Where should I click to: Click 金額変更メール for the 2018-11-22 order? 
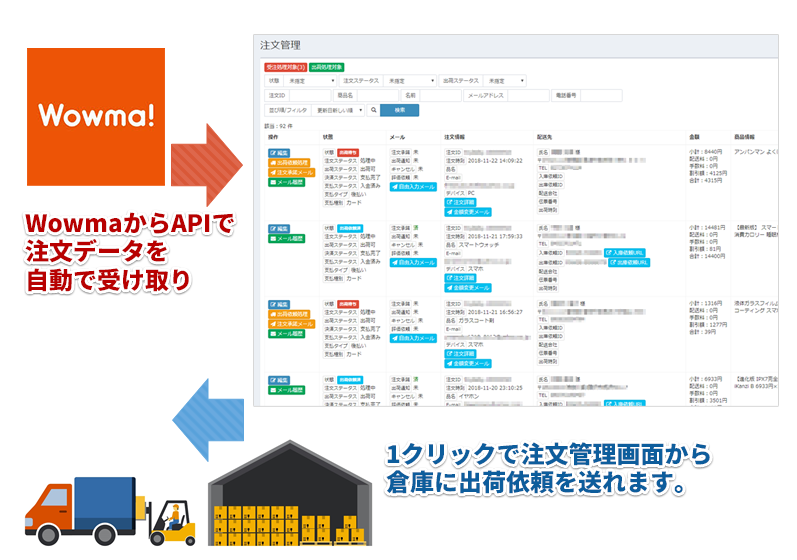click(468, 212)
